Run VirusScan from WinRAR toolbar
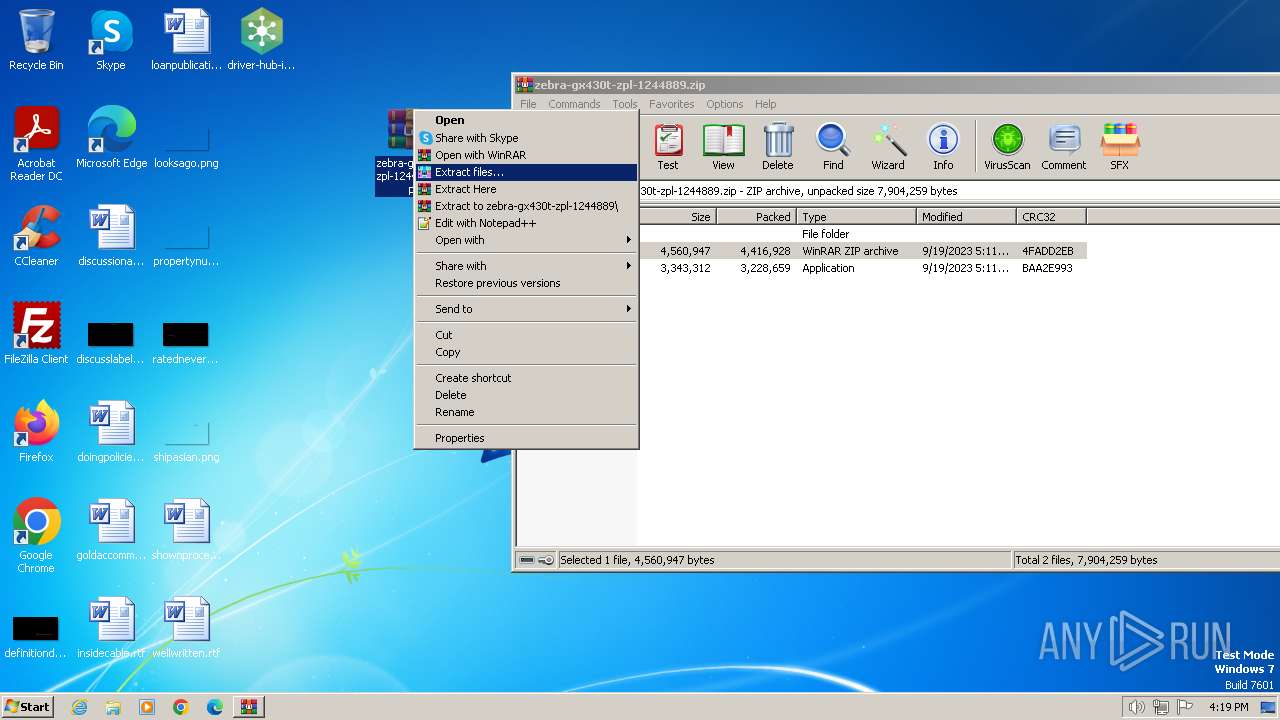 pyautogui.click(x=1007, y=147)
